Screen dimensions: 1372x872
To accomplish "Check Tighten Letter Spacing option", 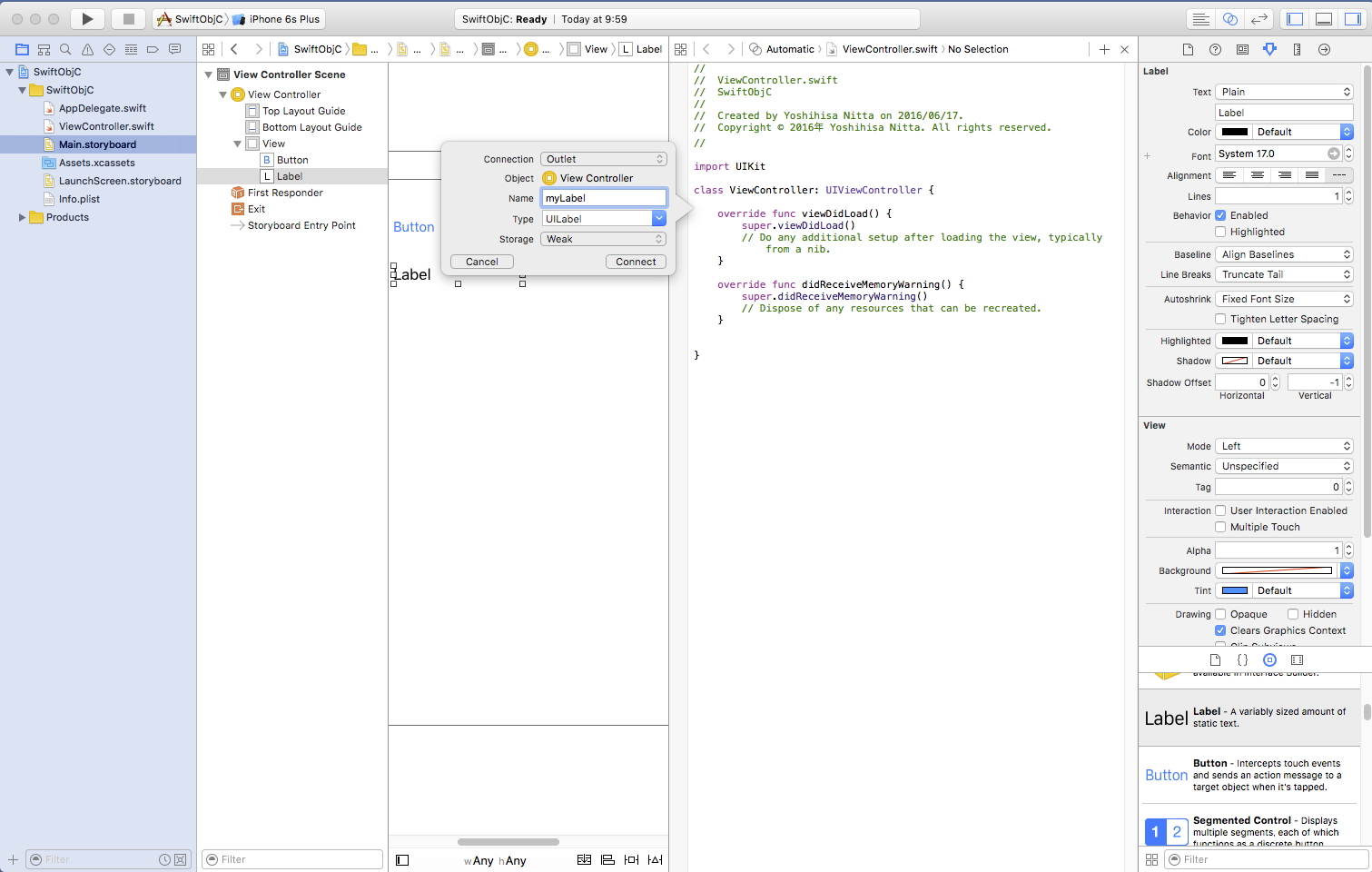I will pyautogui.click(x=1220, y=319).
